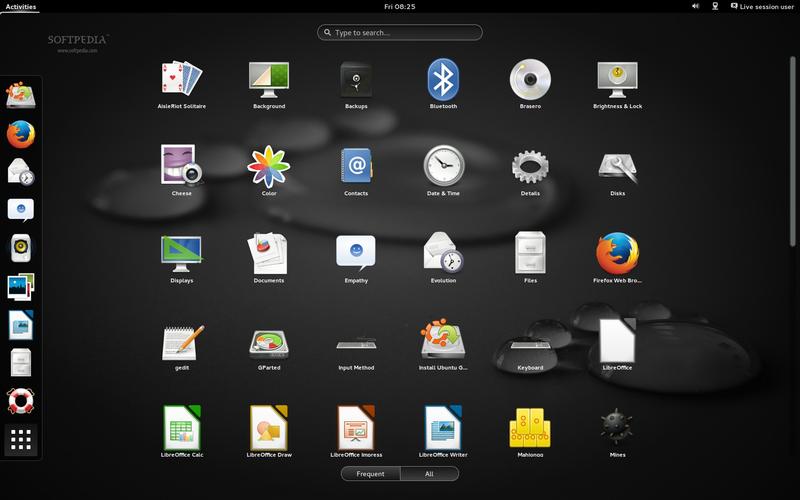Open the volume indicator in the top bar
Viewport: 800px width, 500px height.
695,7
